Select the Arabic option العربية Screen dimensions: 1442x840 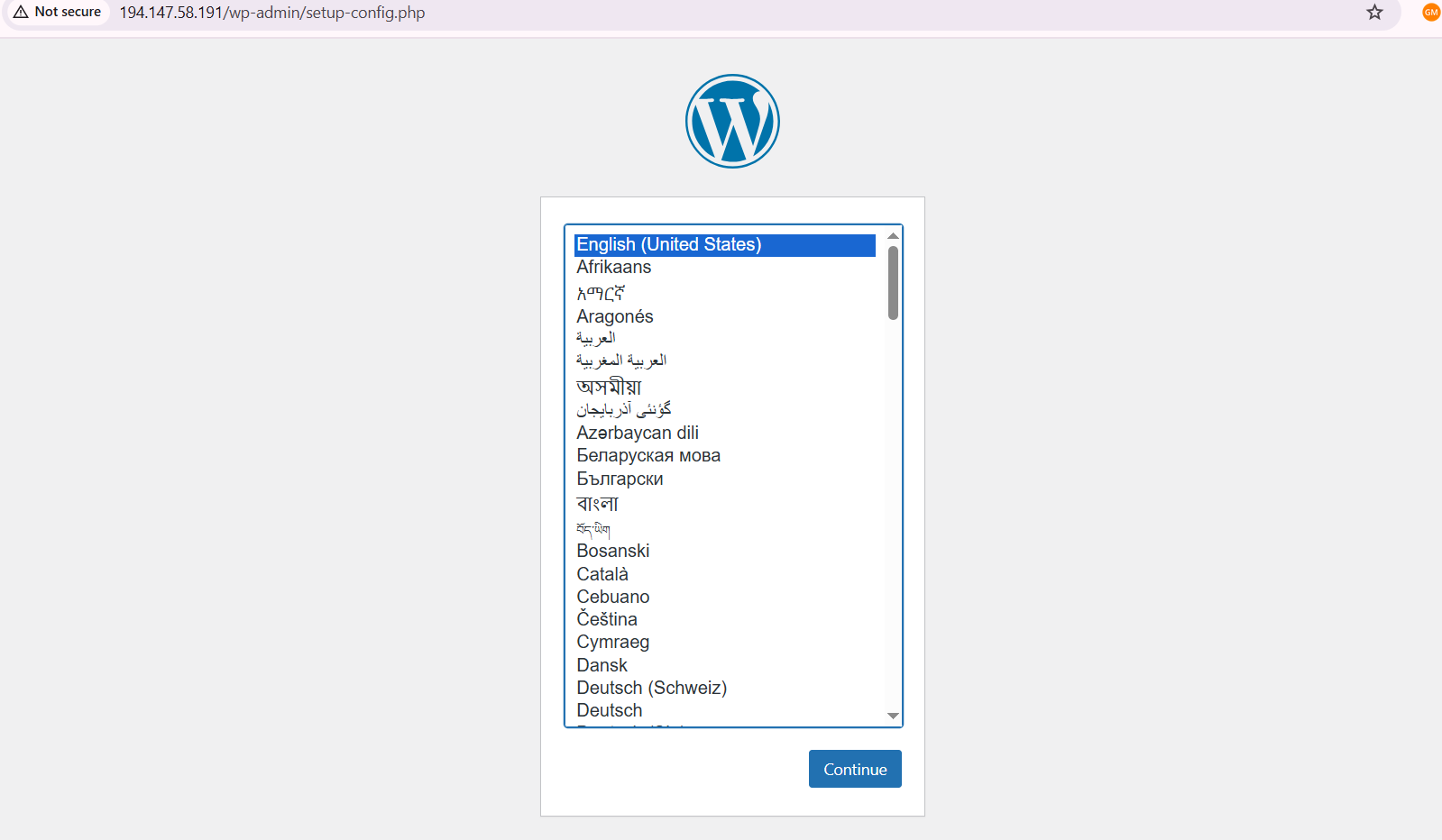(x=725, y=338)
